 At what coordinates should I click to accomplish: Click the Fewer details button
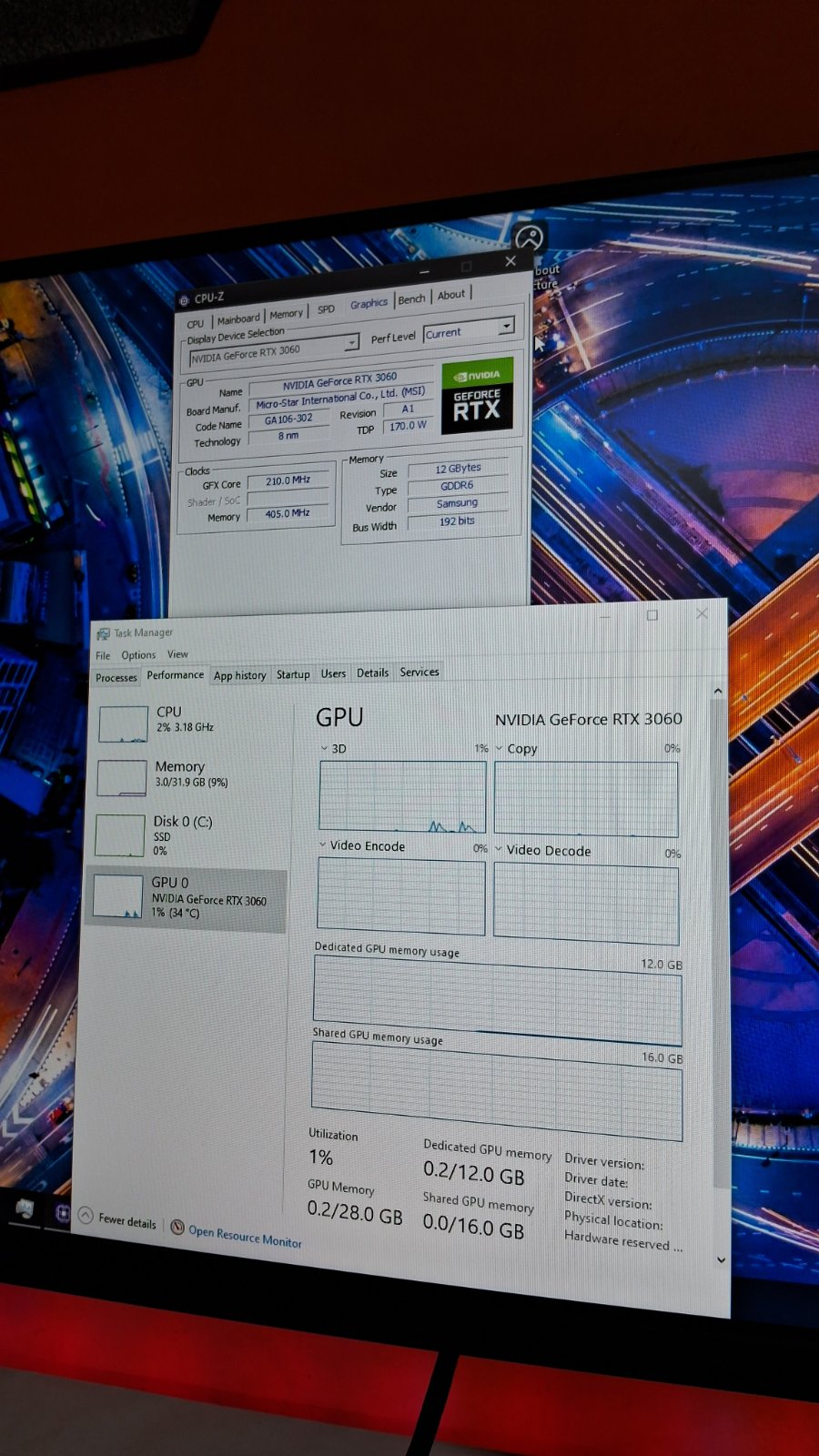coord(117,1218)
